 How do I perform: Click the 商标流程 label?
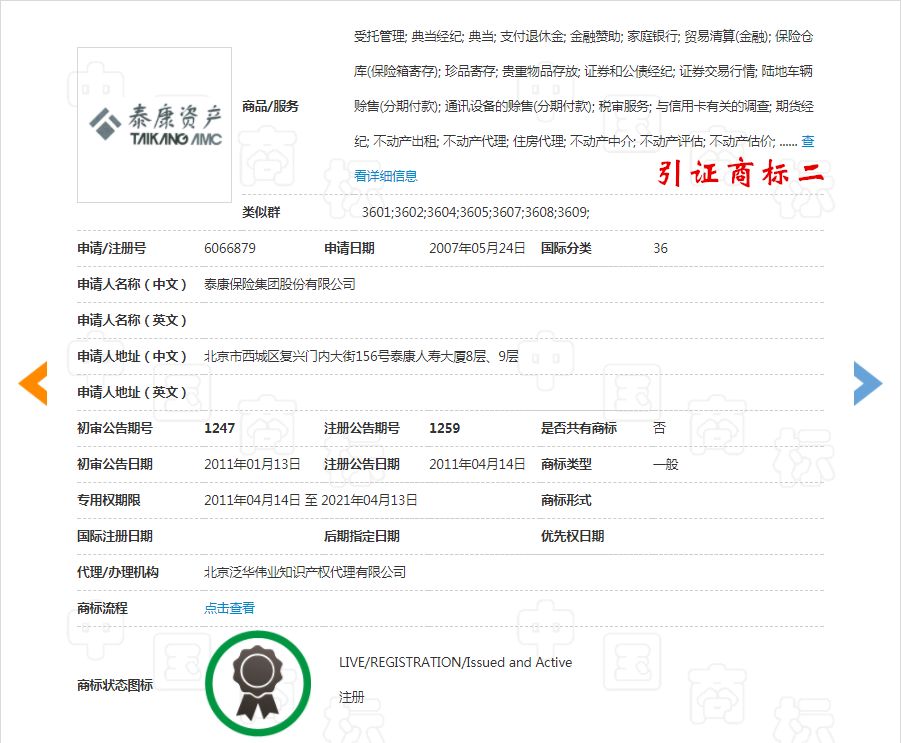pos(102,608)
